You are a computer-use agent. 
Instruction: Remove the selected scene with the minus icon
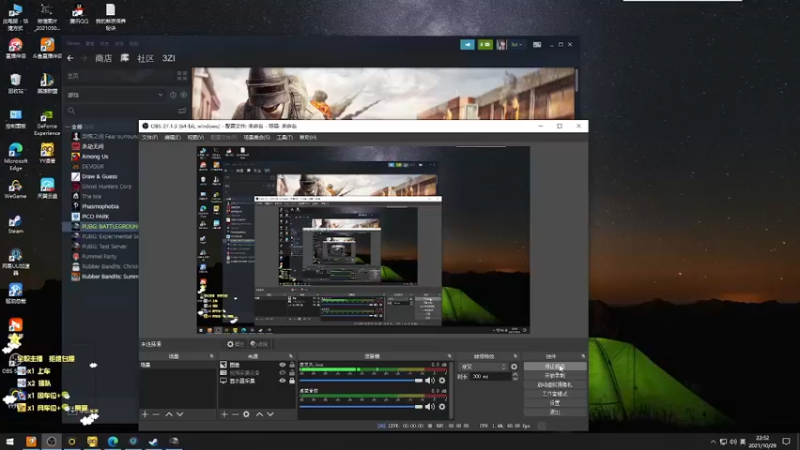(156, 414)
